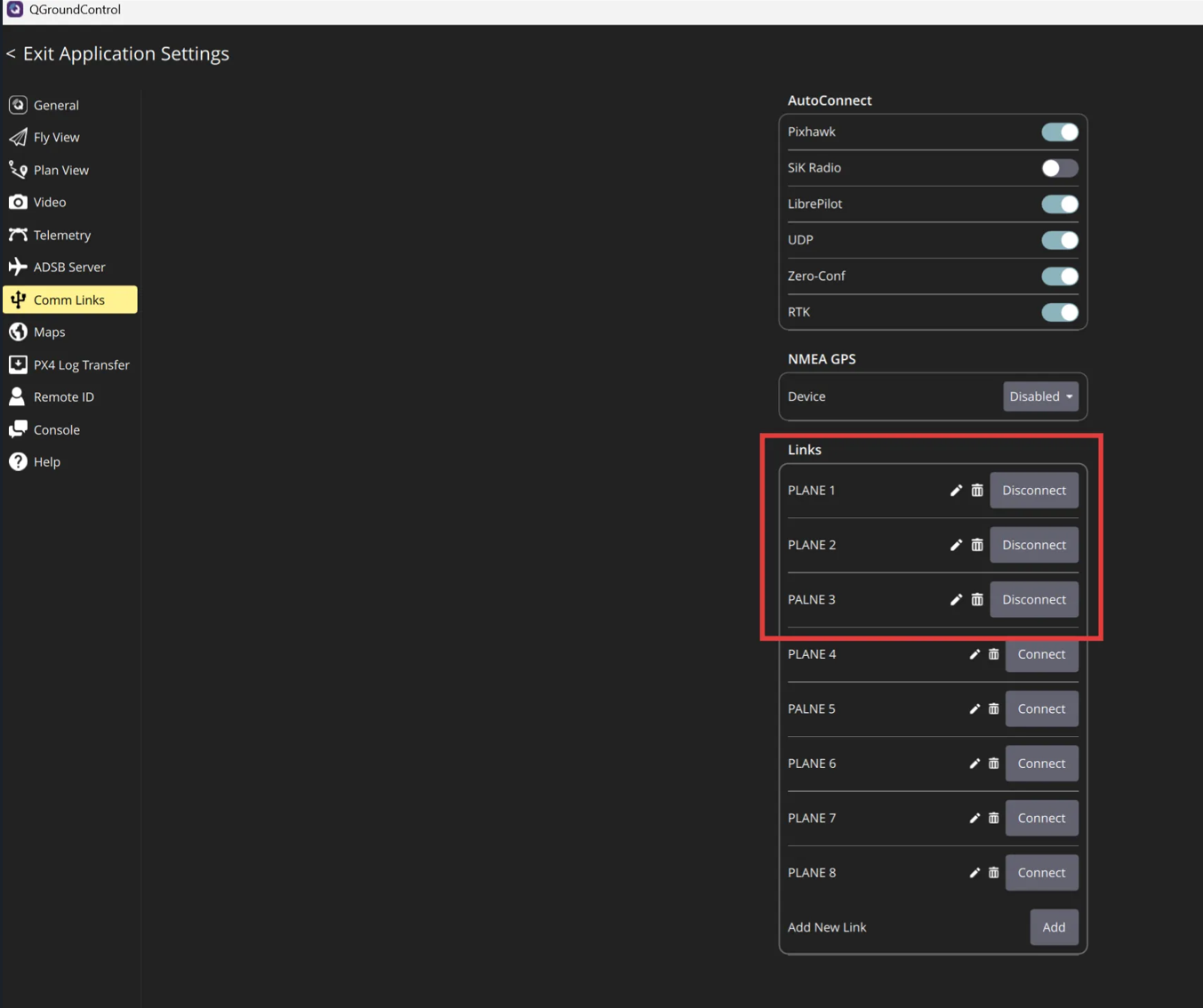Edit the PLANE 4 link with pencil icon

pyautogui.click(x=974, y=654)
